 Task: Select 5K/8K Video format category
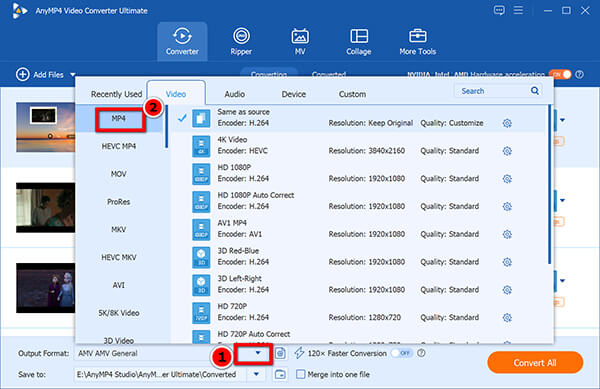coord(119,313)
